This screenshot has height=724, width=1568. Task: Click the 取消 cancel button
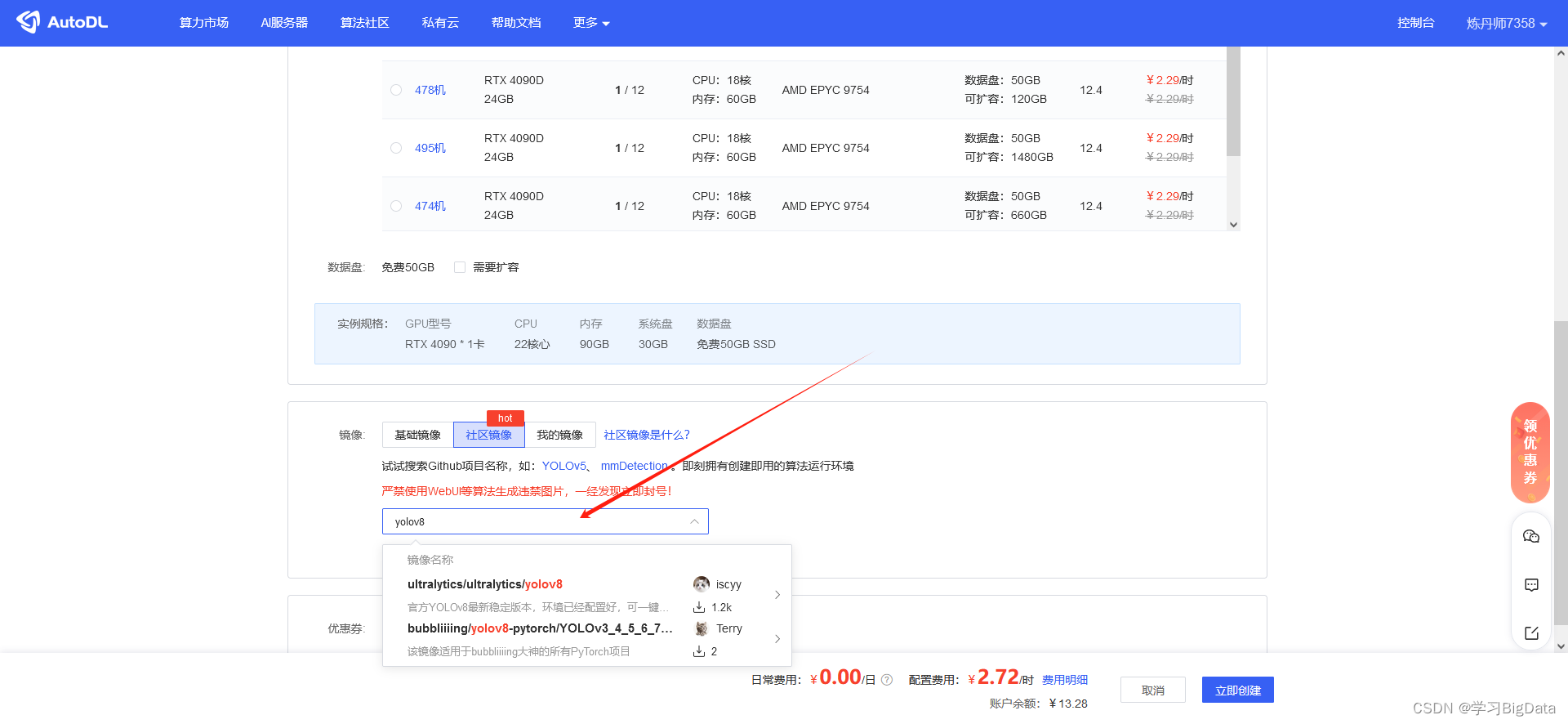coord(1153,690)
